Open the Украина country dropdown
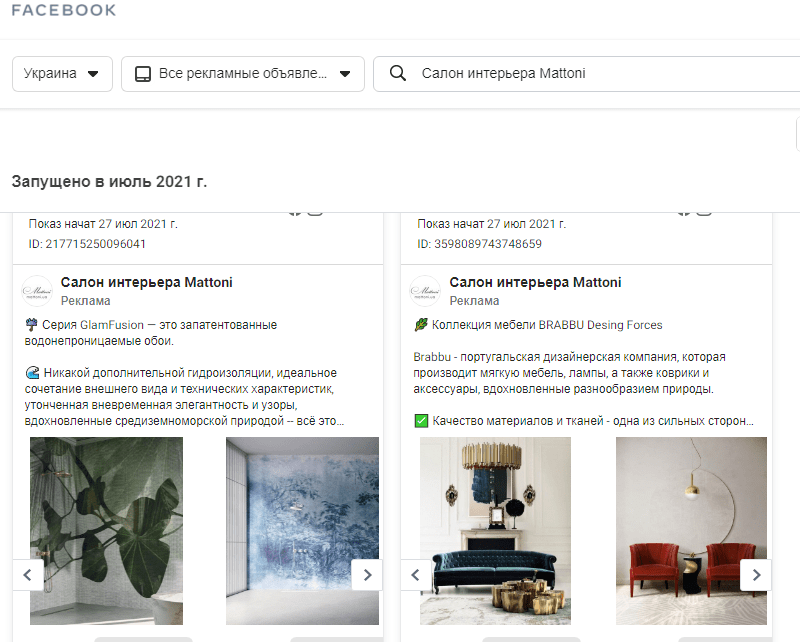Image resolution: width=800 pixels, height=642 pixels. coord(62,74)
